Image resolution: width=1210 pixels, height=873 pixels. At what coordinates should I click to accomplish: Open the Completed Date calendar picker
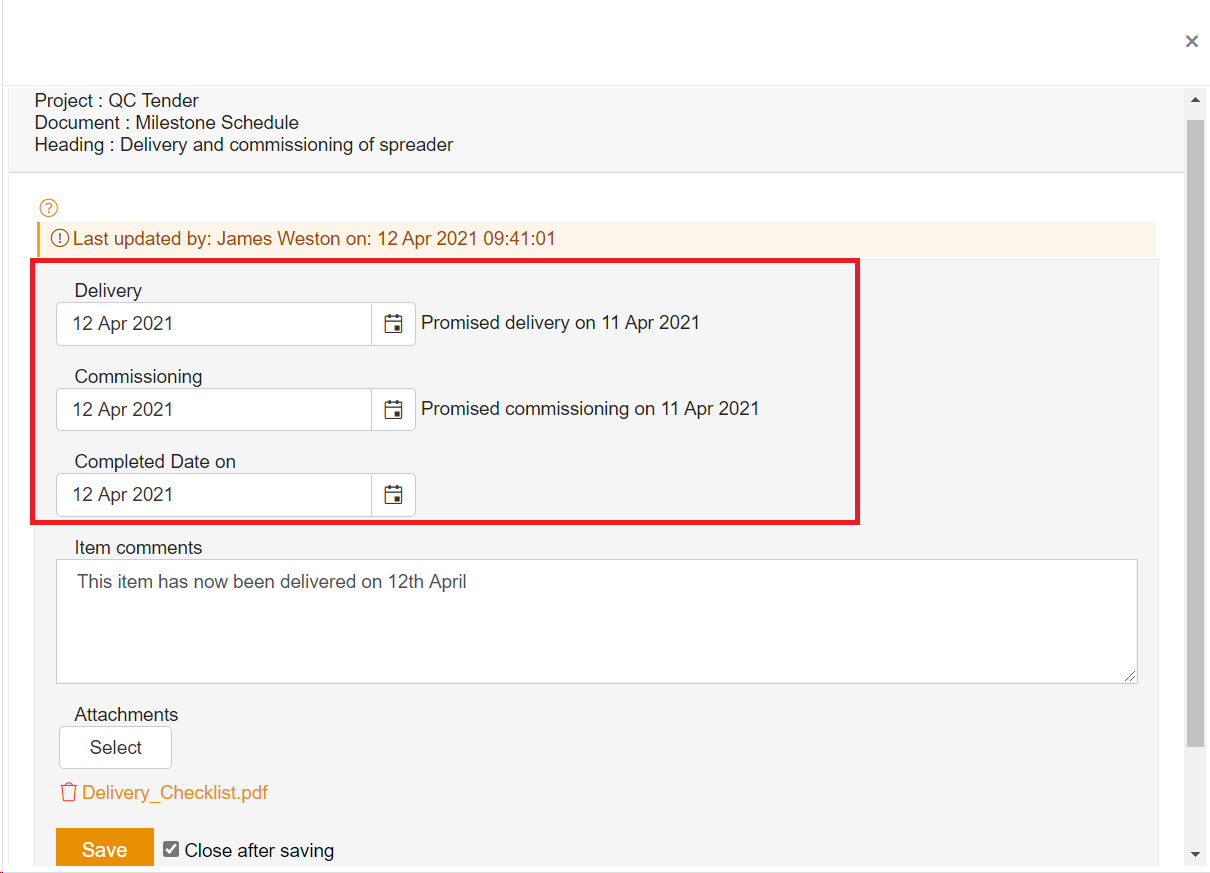point(394,495)
